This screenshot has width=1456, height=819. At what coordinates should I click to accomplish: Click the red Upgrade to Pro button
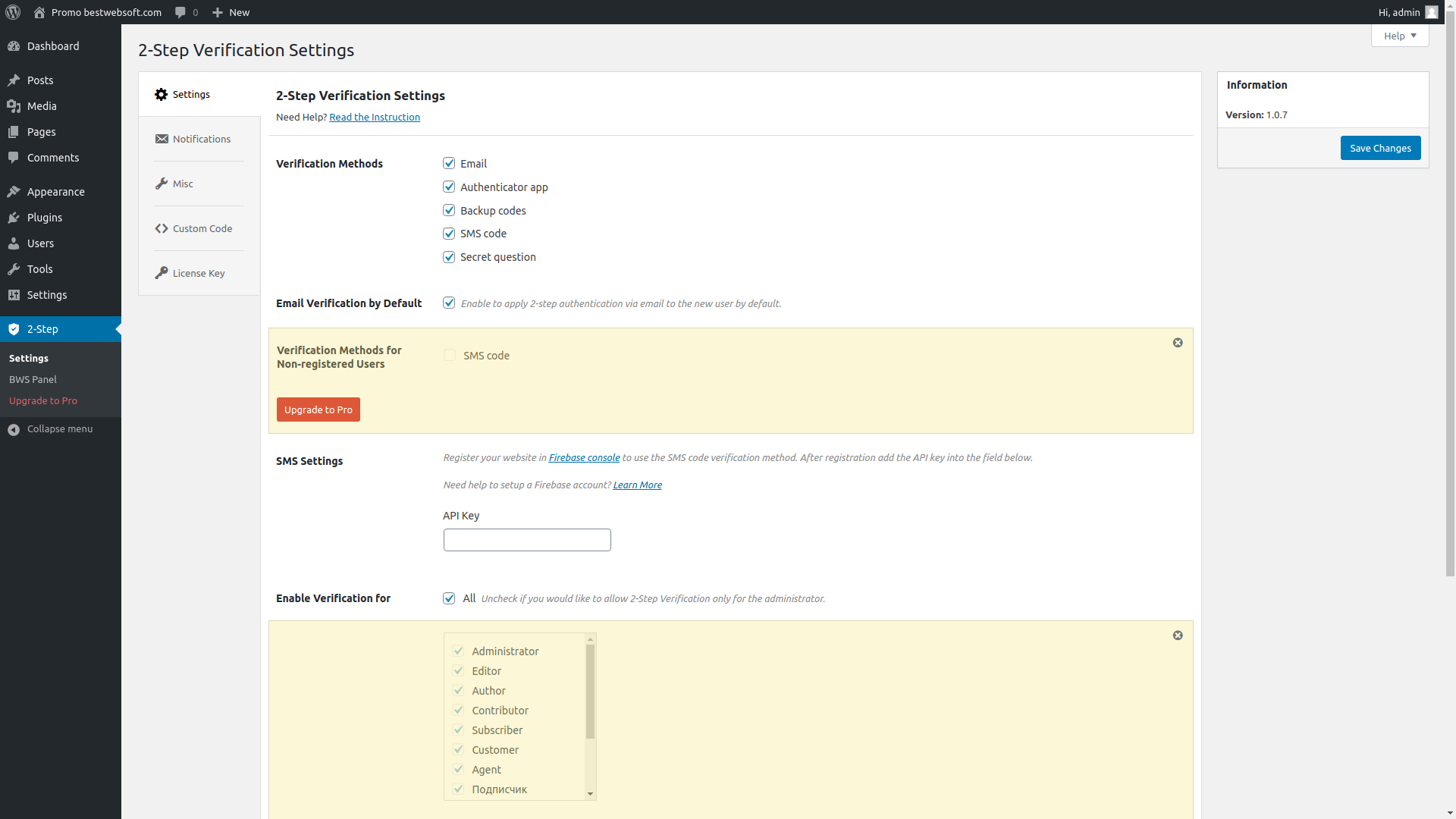(318, 409)
